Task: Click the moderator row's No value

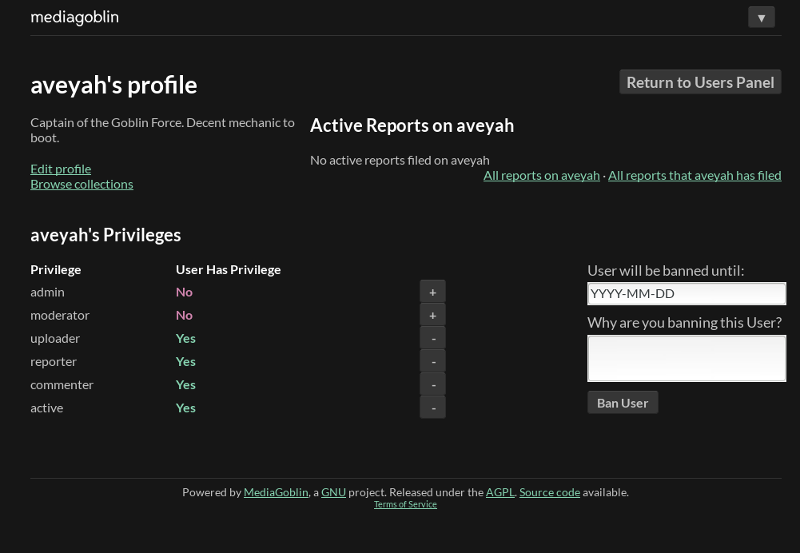Action: [x=184, y=315]
